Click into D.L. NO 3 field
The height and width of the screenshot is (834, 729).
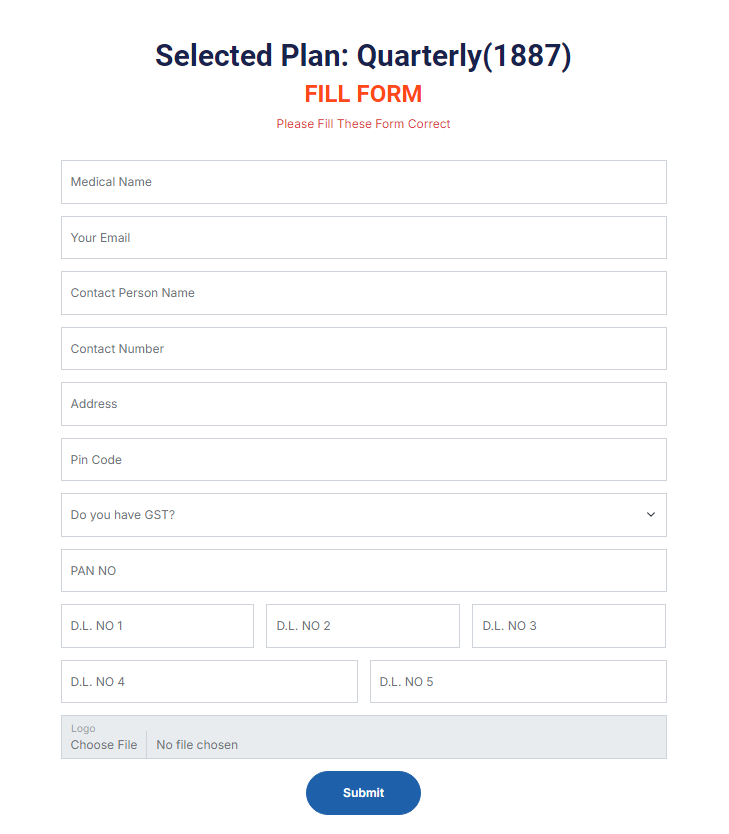[568, 626]
